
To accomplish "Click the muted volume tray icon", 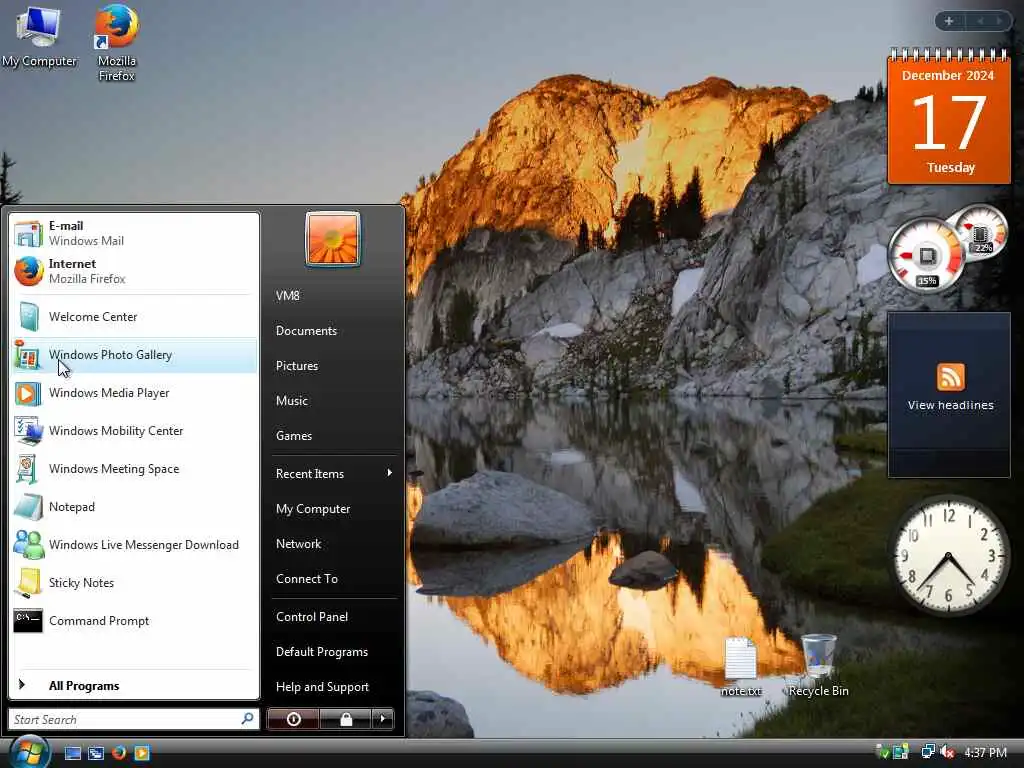I will pos(948,752).
